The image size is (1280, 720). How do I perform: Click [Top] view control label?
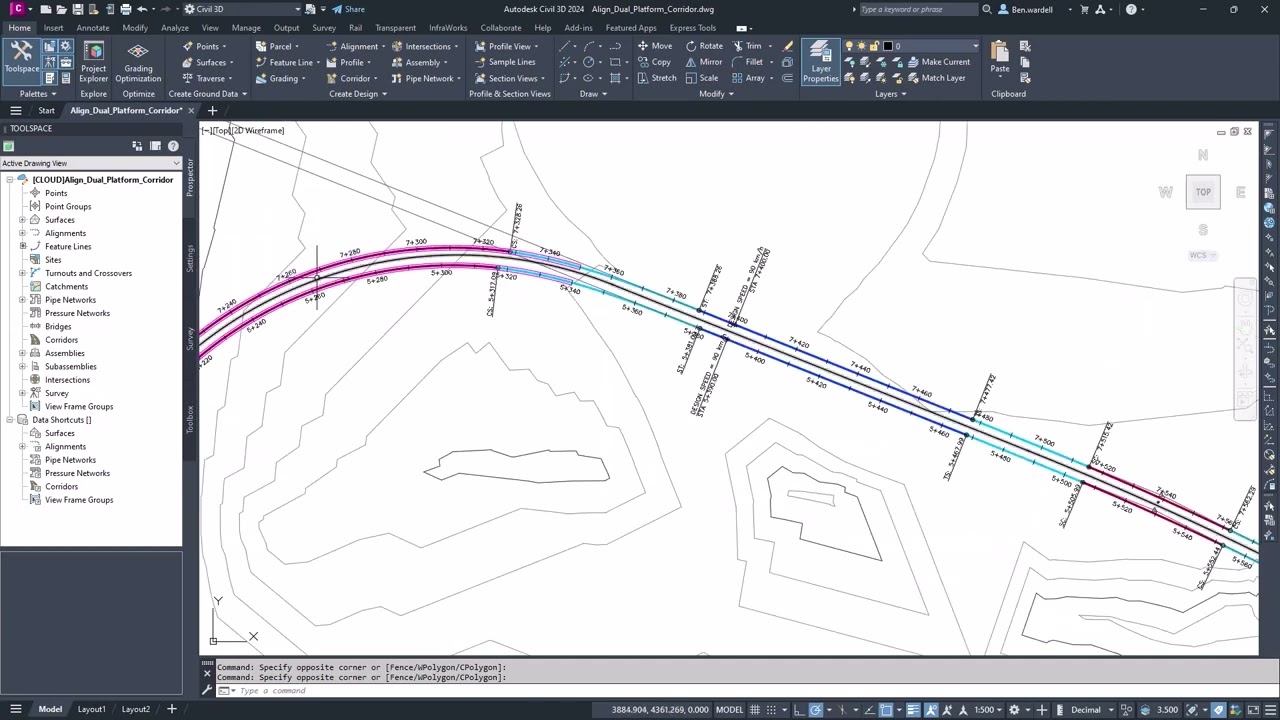point(222,130)
